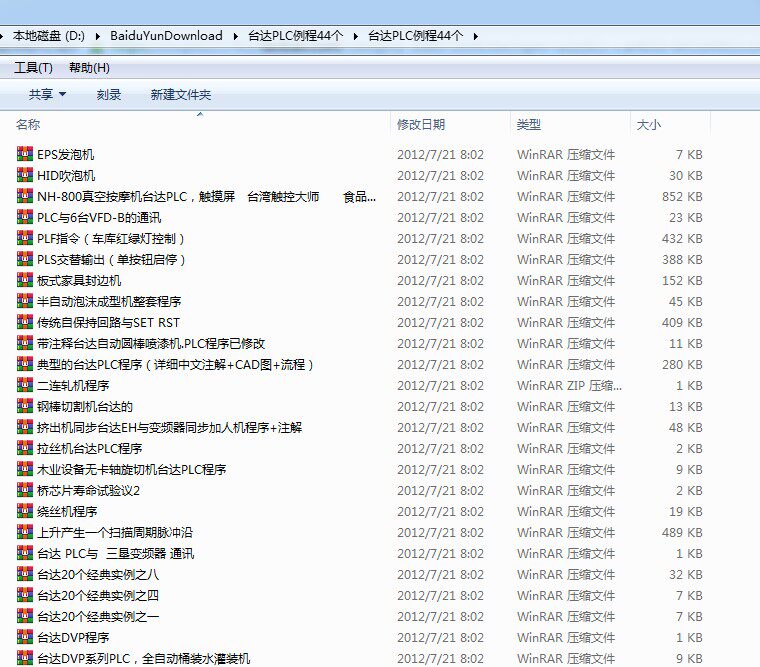
Task: Click the icon beside 台达20个经典实例之四
Action: click(x=25, y=595)
